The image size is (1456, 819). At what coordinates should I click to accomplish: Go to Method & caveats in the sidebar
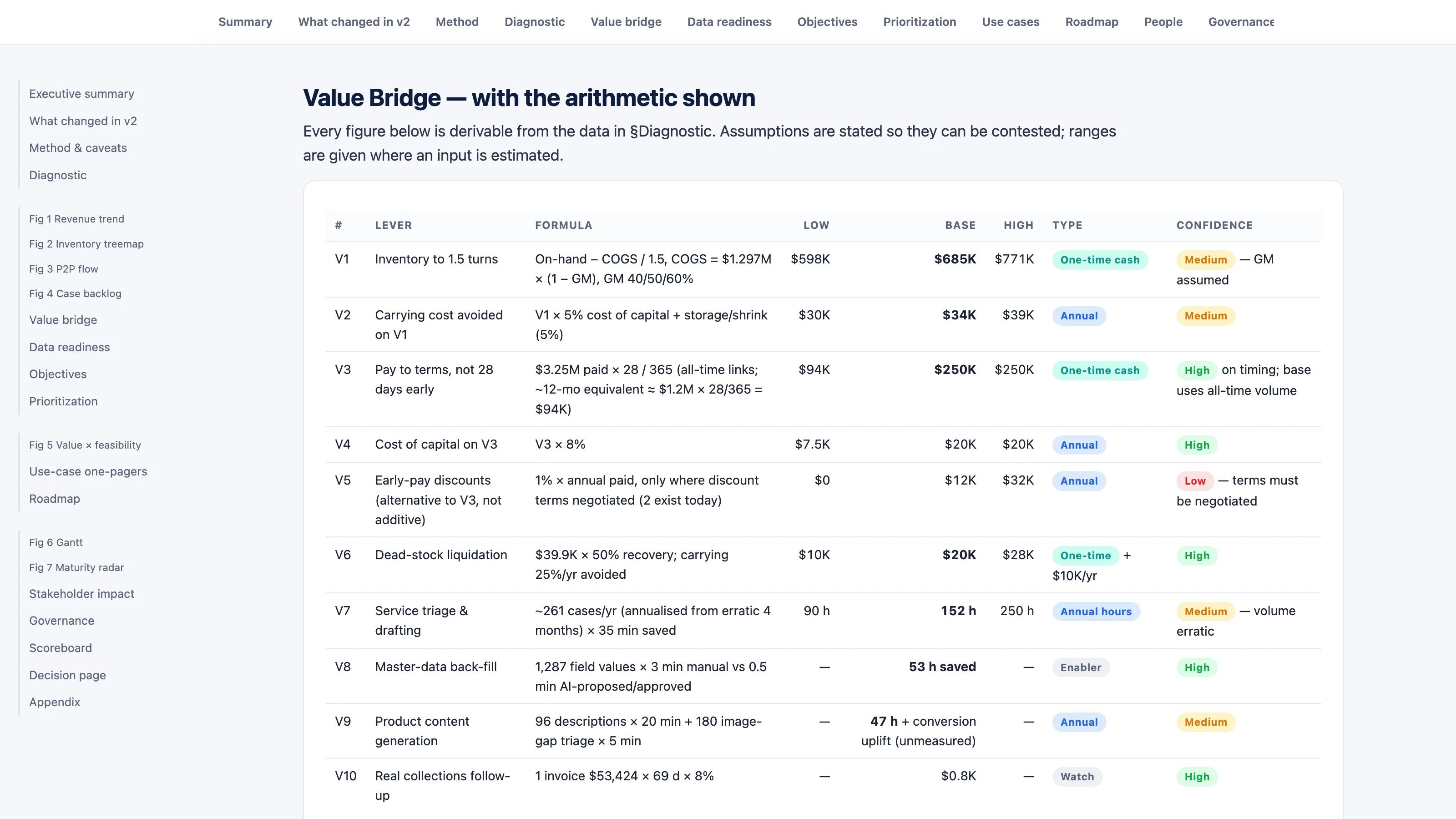point(78,148)
